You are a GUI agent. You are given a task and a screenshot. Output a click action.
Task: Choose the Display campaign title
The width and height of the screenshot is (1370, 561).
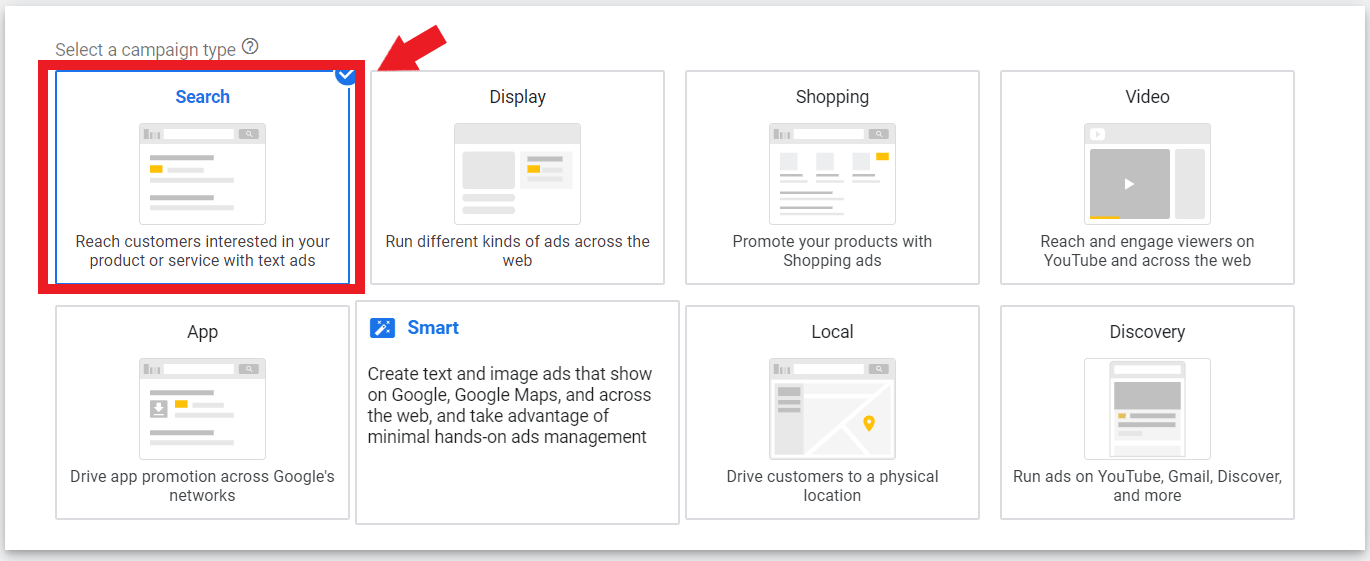[x=517, y=97]
